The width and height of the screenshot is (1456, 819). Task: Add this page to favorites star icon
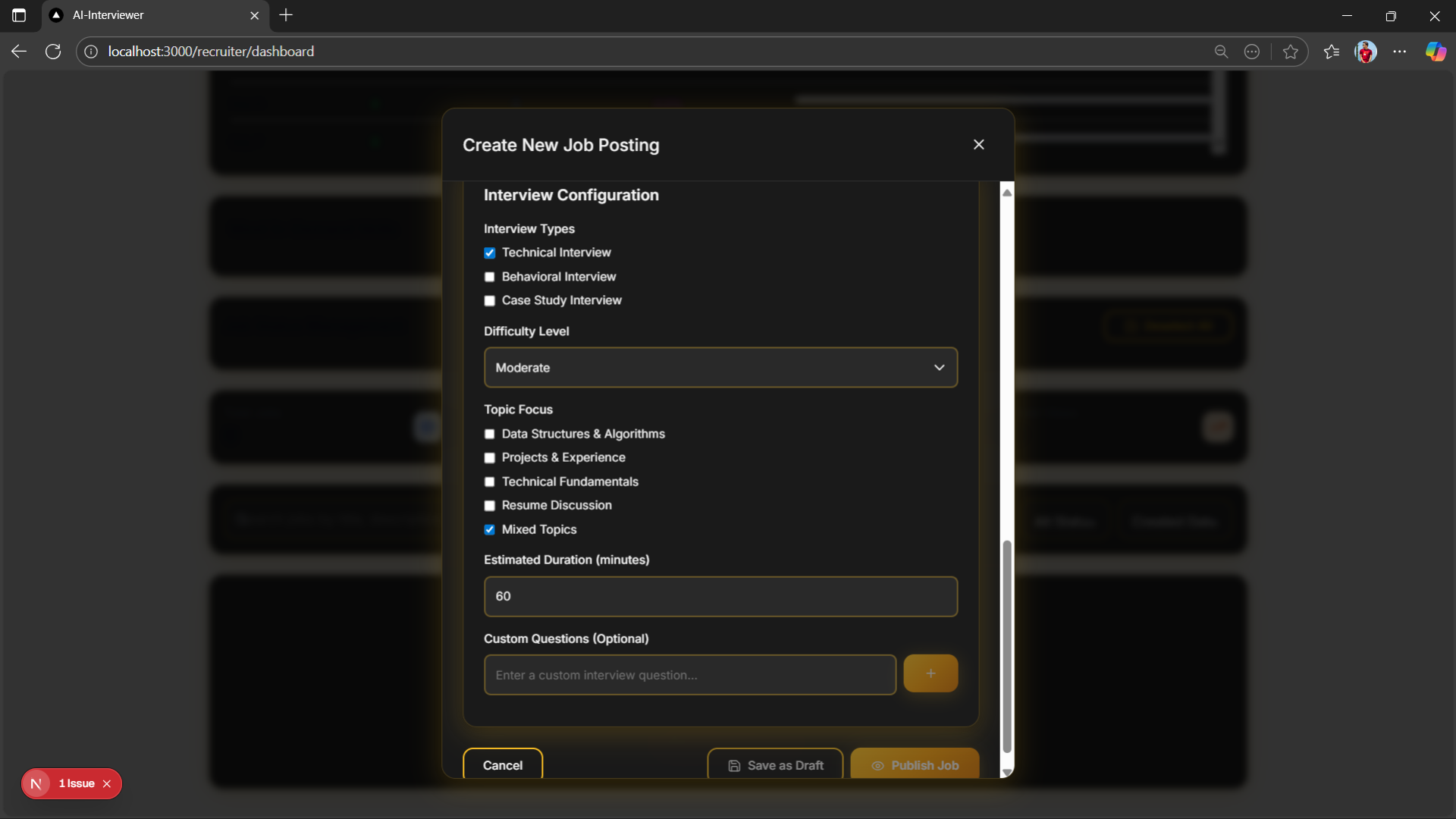[x=1290, y=52]
